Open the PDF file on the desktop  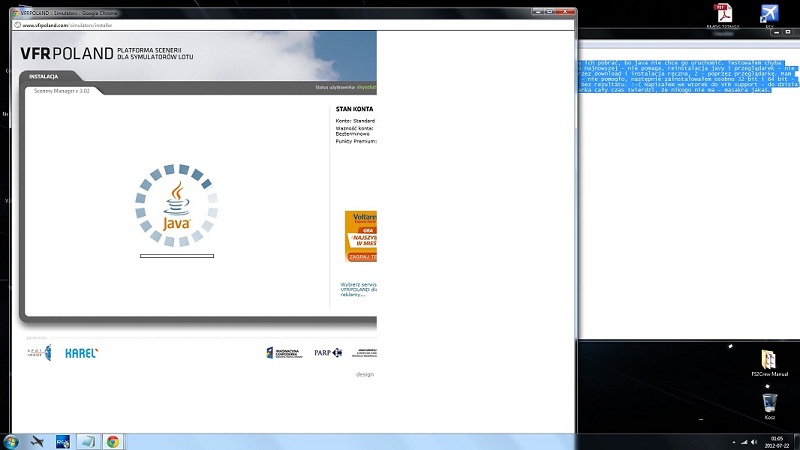click(722, 14)
